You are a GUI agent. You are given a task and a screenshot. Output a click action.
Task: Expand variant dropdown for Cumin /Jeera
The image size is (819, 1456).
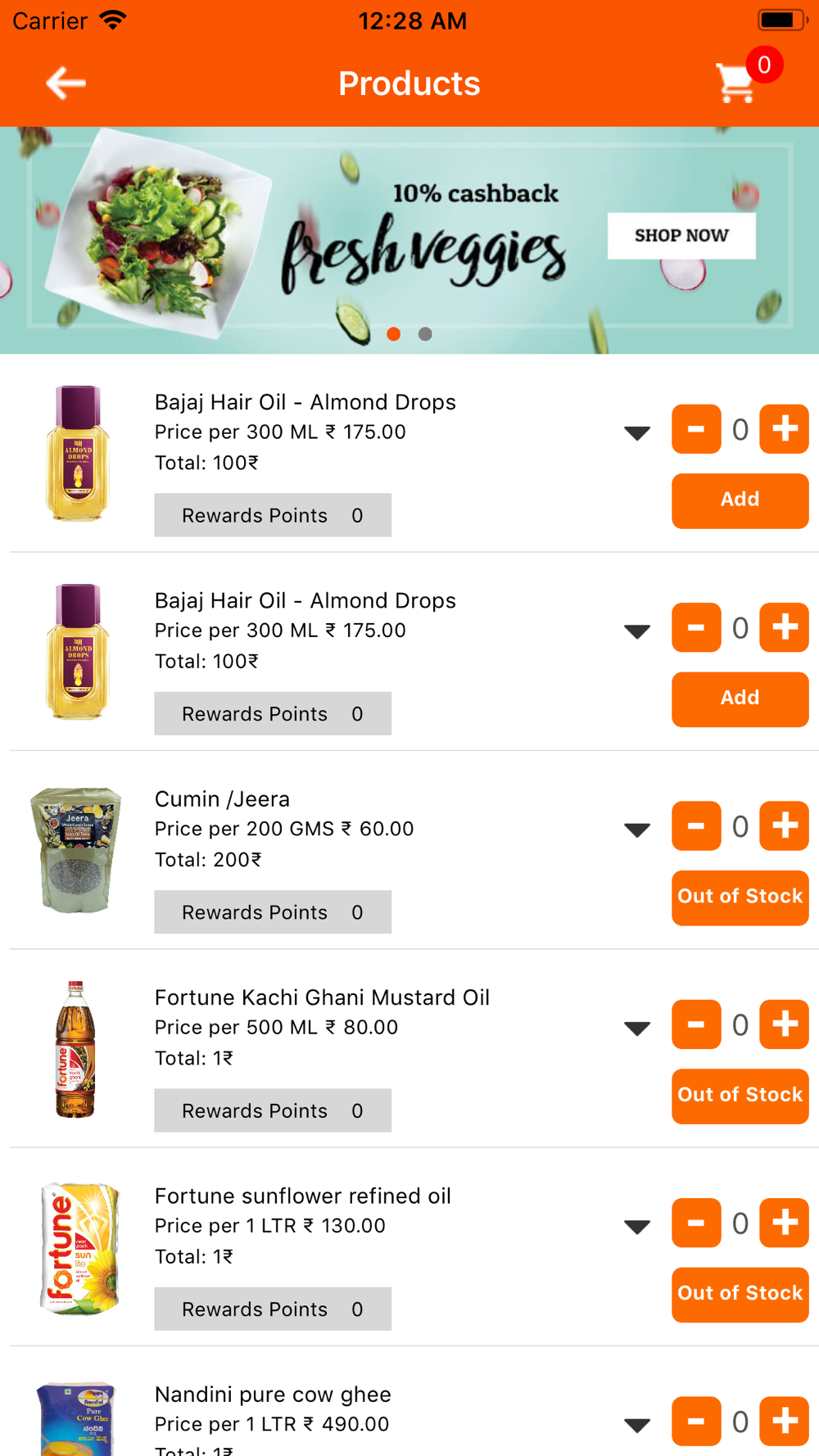pos(637,830)
